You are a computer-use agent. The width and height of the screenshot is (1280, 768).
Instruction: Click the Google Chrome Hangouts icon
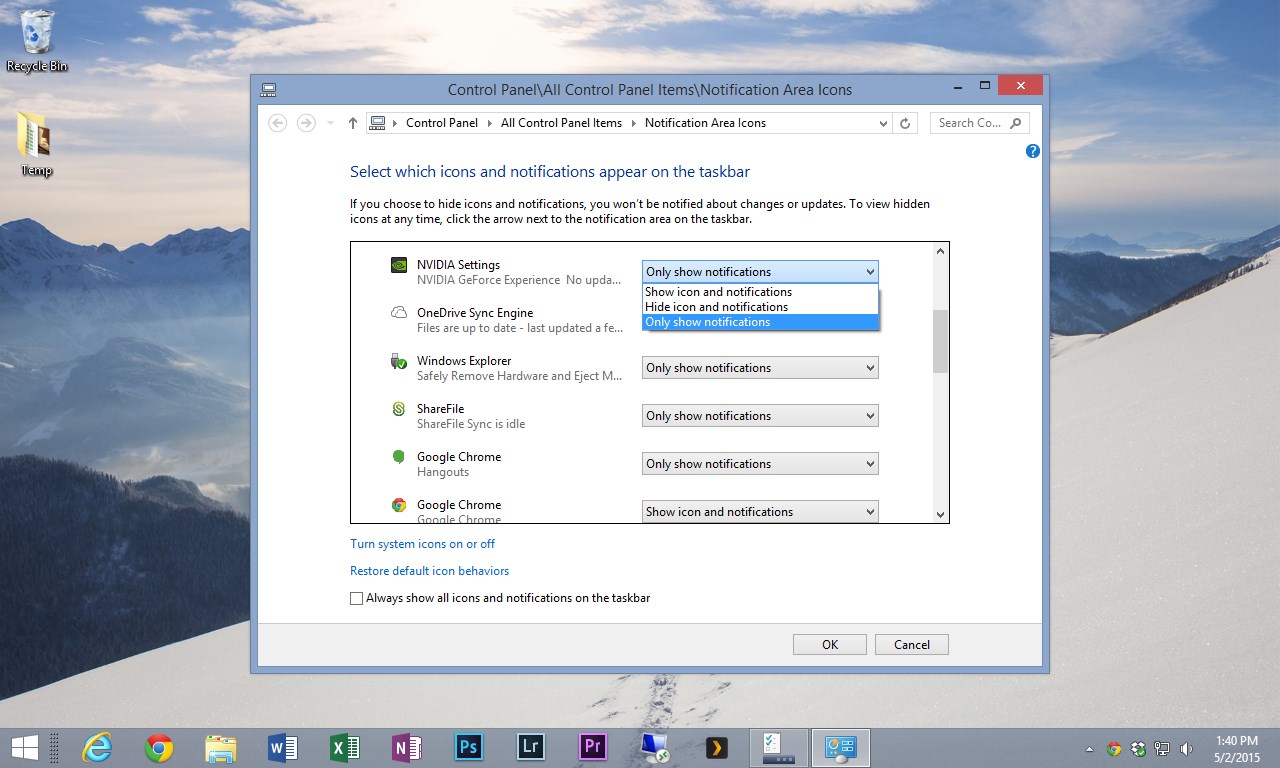[x=398, y=458]
